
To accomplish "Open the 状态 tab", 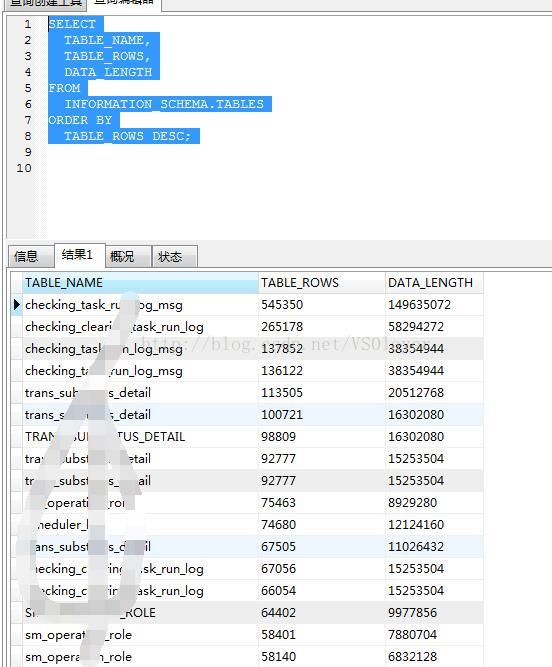I will 175,257.
